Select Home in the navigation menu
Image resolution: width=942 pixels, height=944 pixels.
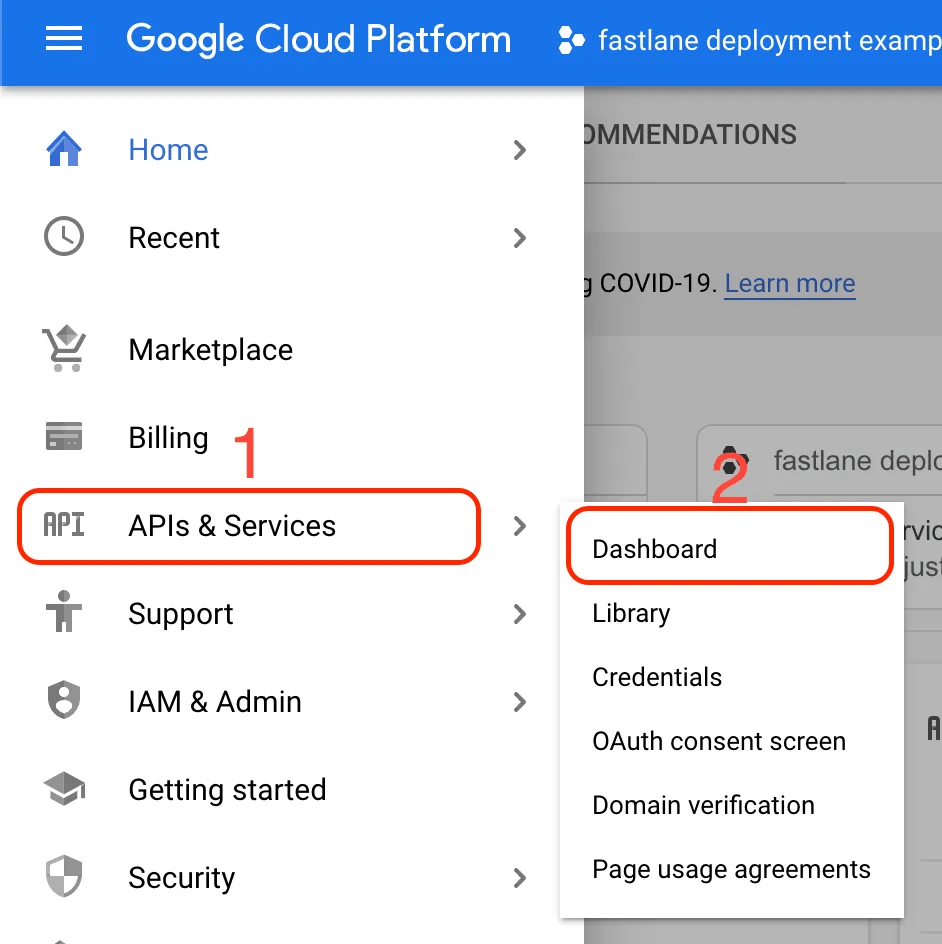click(169, 150)
